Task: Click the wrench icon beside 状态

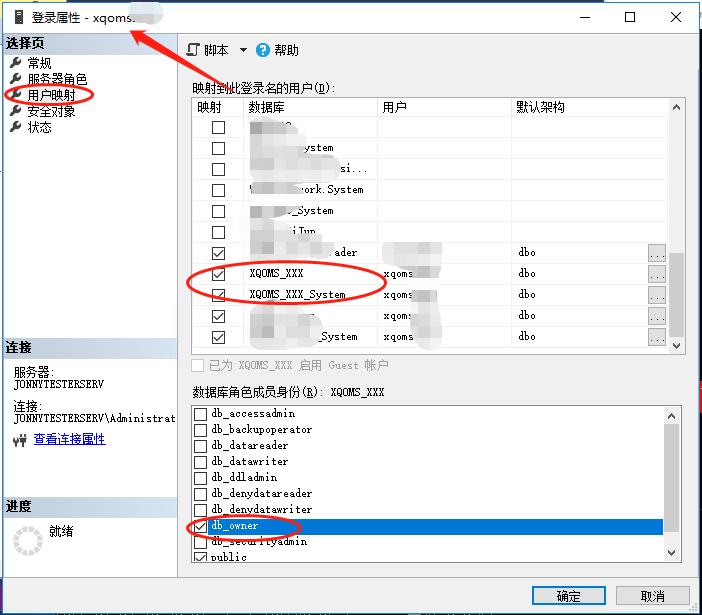Action: tap(15, 127)
